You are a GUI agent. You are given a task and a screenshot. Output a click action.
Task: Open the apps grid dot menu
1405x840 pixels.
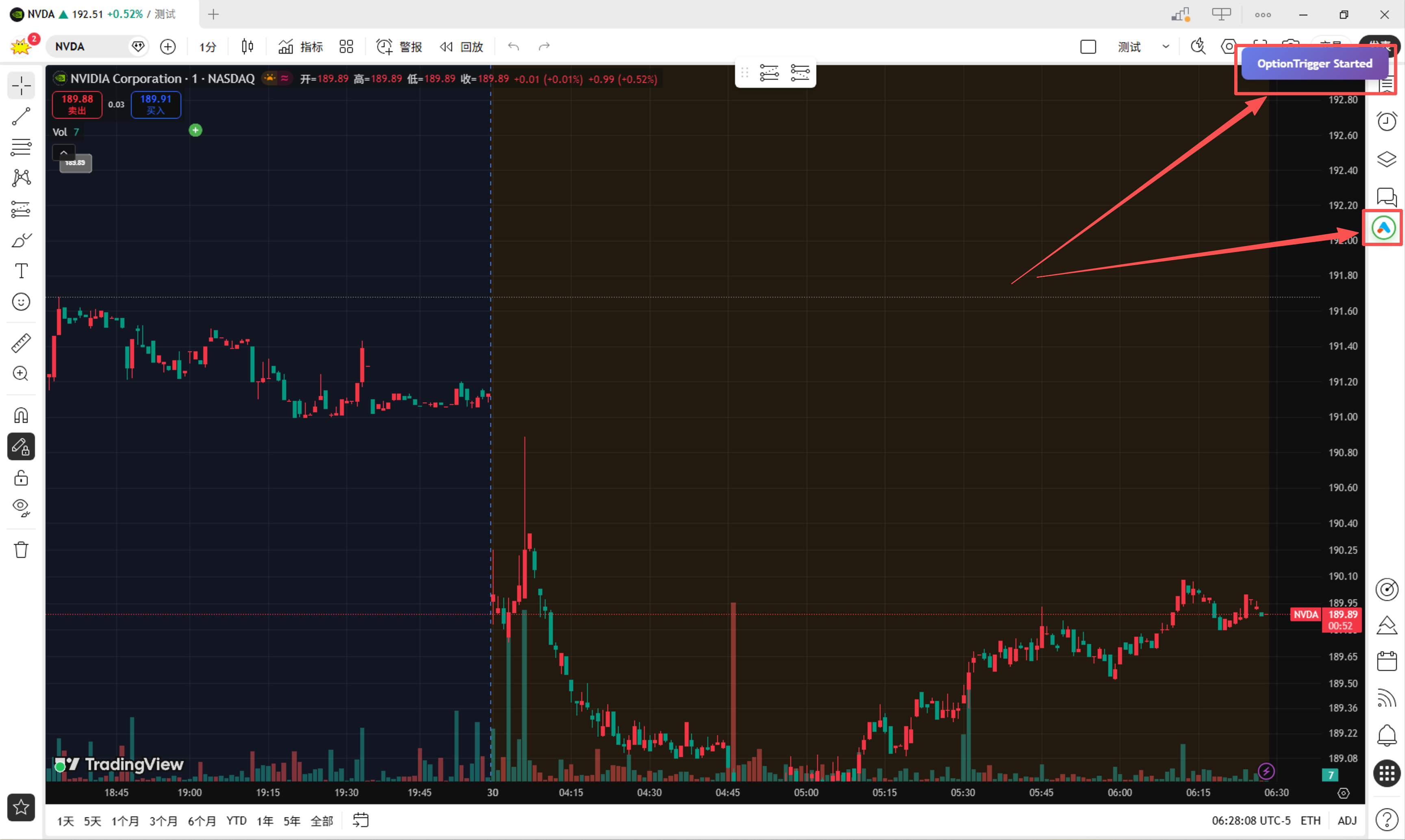(1386, 774)
